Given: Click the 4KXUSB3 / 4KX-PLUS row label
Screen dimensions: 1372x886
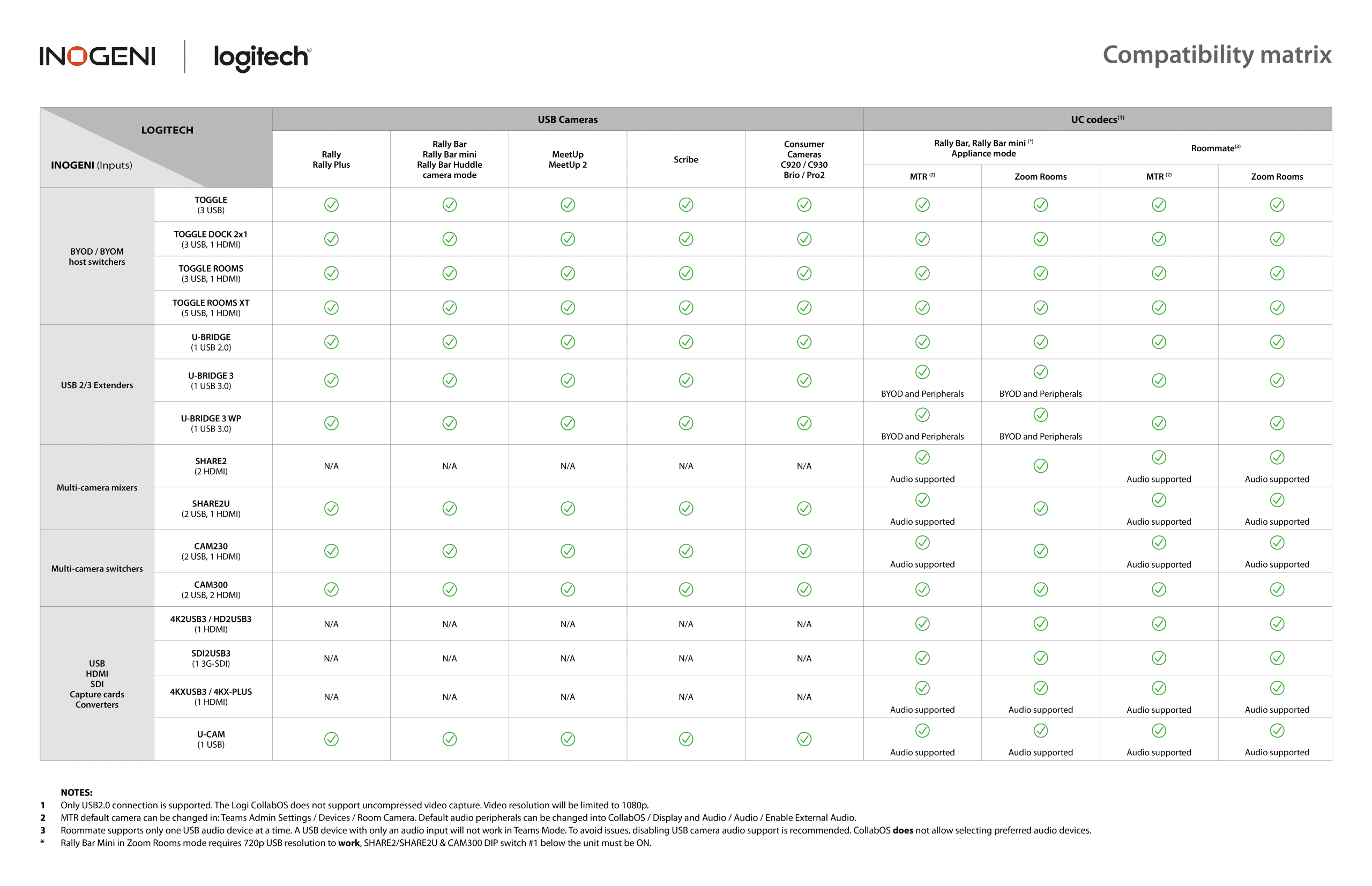Looking at the screenshot, I should [x=211, y=697].
